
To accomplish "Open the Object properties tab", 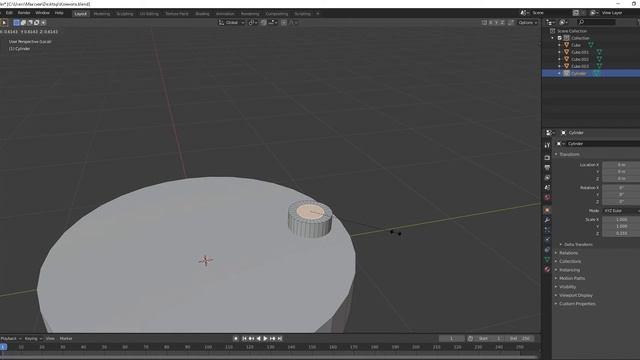I will coord(547,210).
